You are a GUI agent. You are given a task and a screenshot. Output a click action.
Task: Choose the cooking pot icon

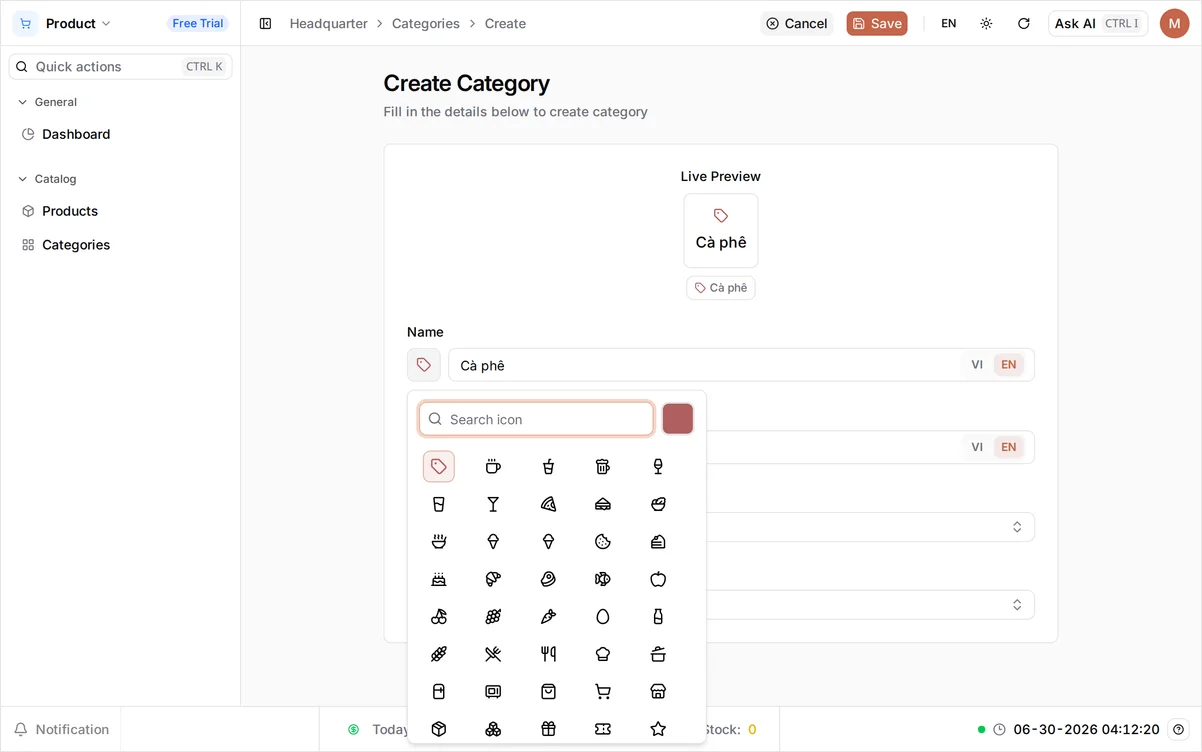point(658,654)
